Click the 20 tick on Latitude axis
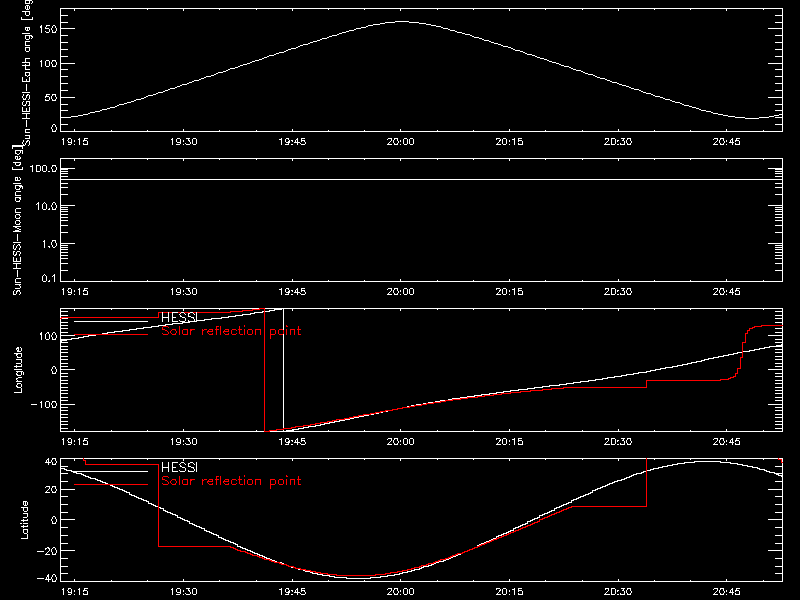This screenshot has width=800, height=600. pyautogui.click(x=51, y=490)
